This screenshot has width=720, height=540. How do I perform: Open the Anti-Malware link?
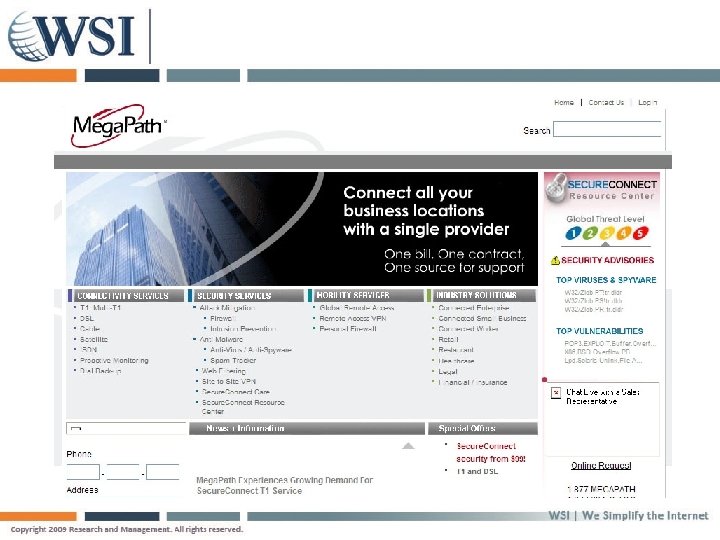coord(221,339)
